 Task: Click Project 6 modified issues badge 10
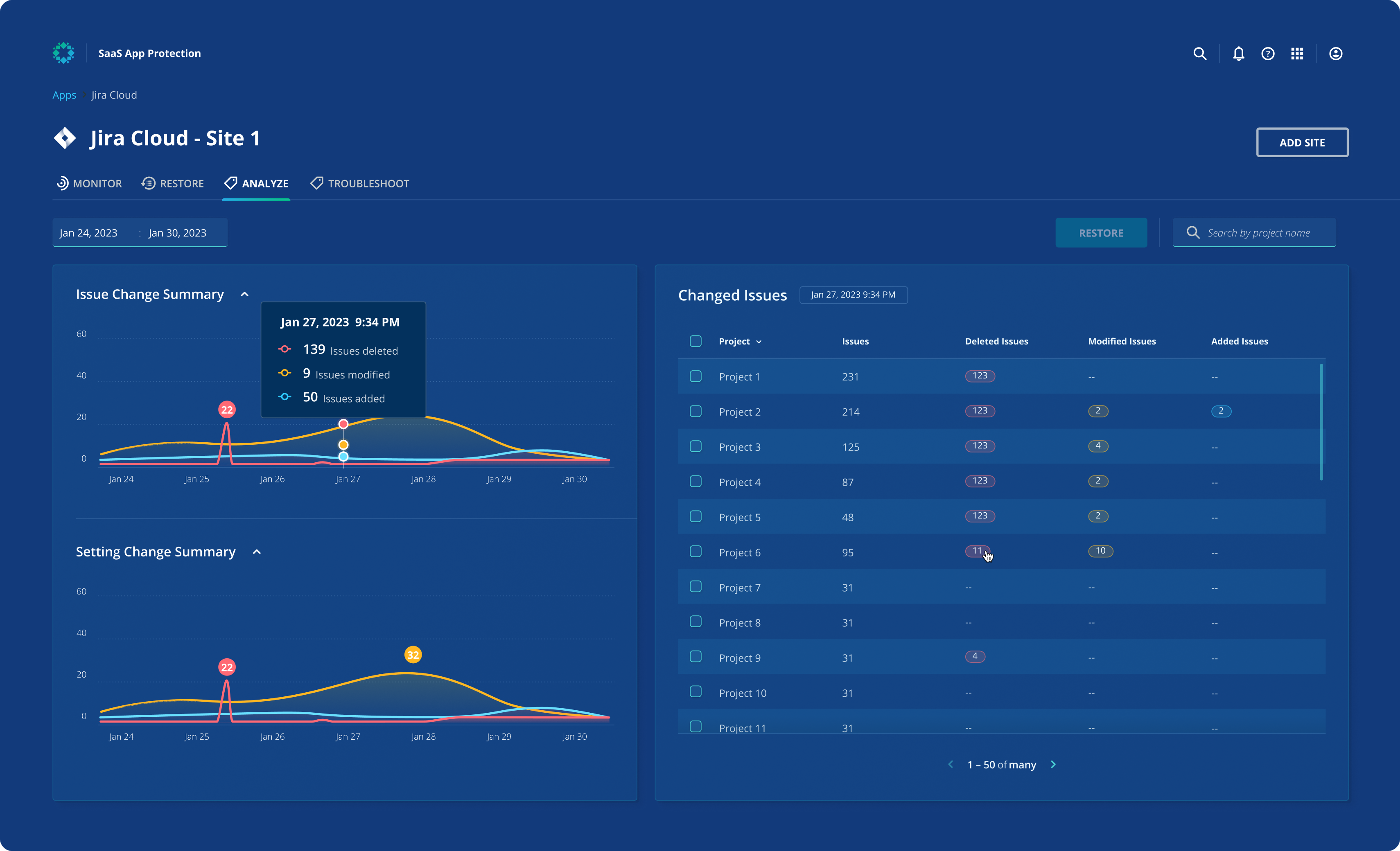click(1100, 551)
